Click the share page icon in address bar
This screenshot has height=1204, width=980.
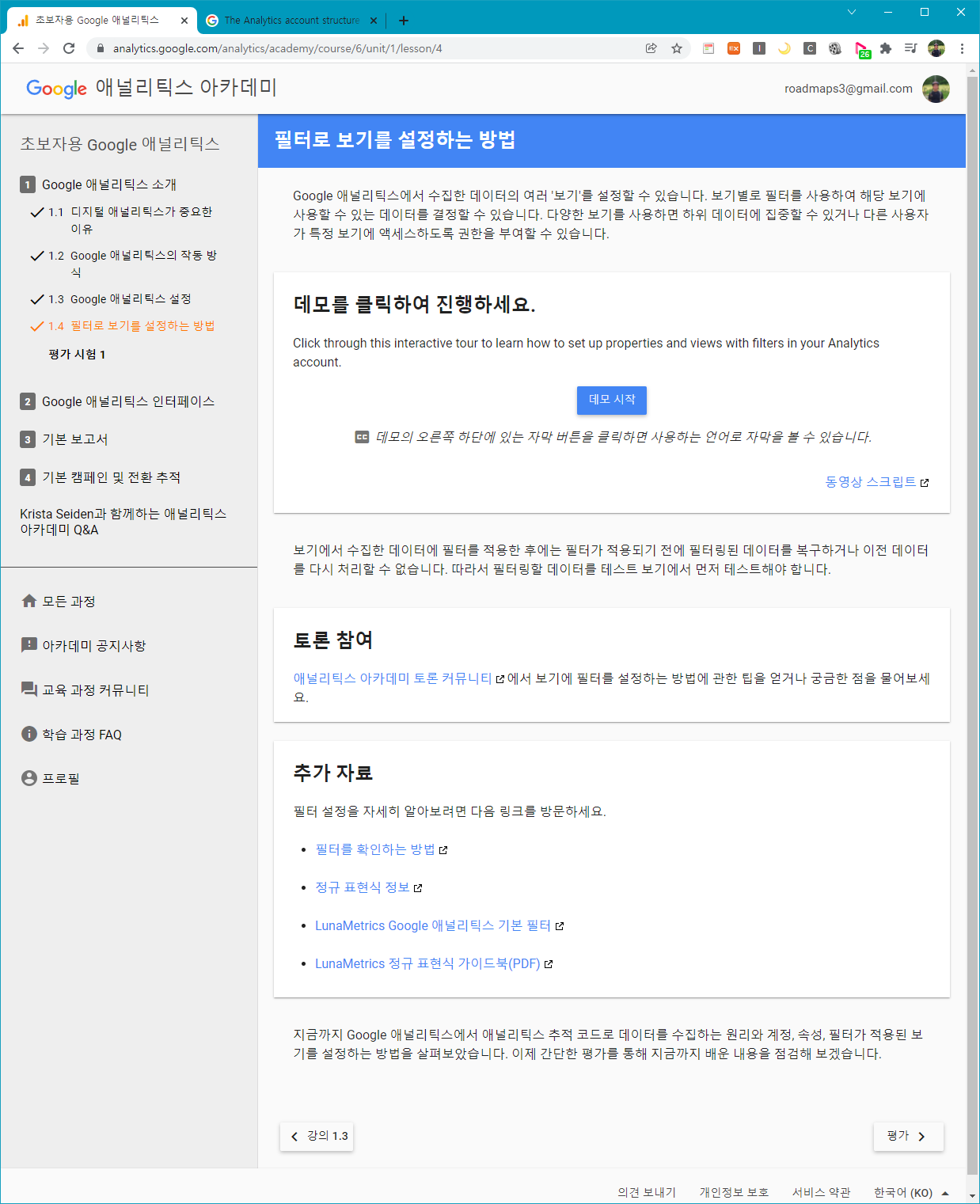tap(651, 48)
